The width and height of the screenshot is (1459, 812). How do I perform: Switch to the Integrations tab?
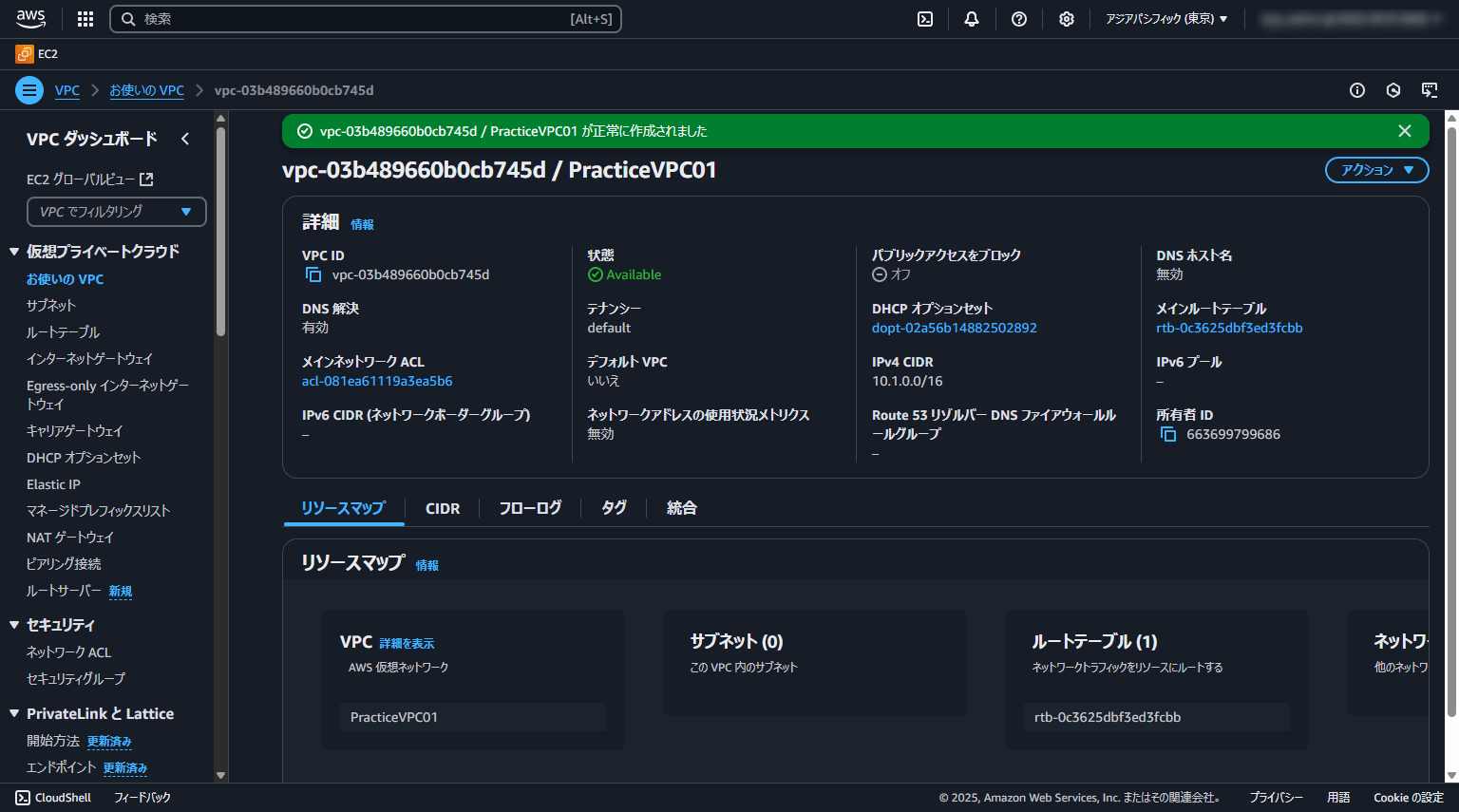(681, 508)
